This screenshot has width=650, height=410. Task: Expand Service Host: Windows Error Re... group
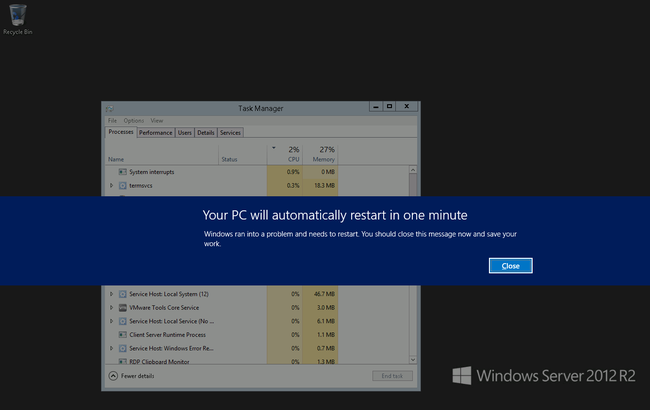[x=112, y=348]
